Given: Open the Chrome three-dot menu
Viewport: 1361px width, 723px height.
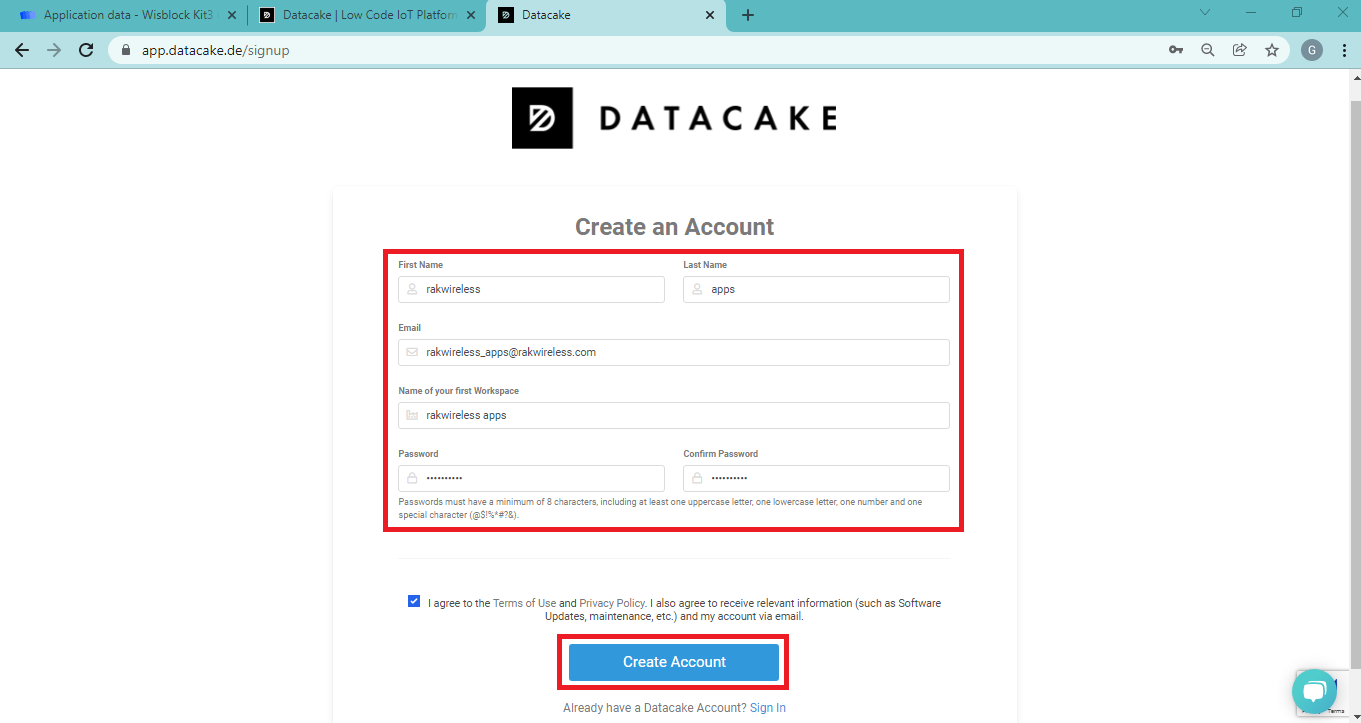Looking at the screenshot, I should (x=1345, y=50).
